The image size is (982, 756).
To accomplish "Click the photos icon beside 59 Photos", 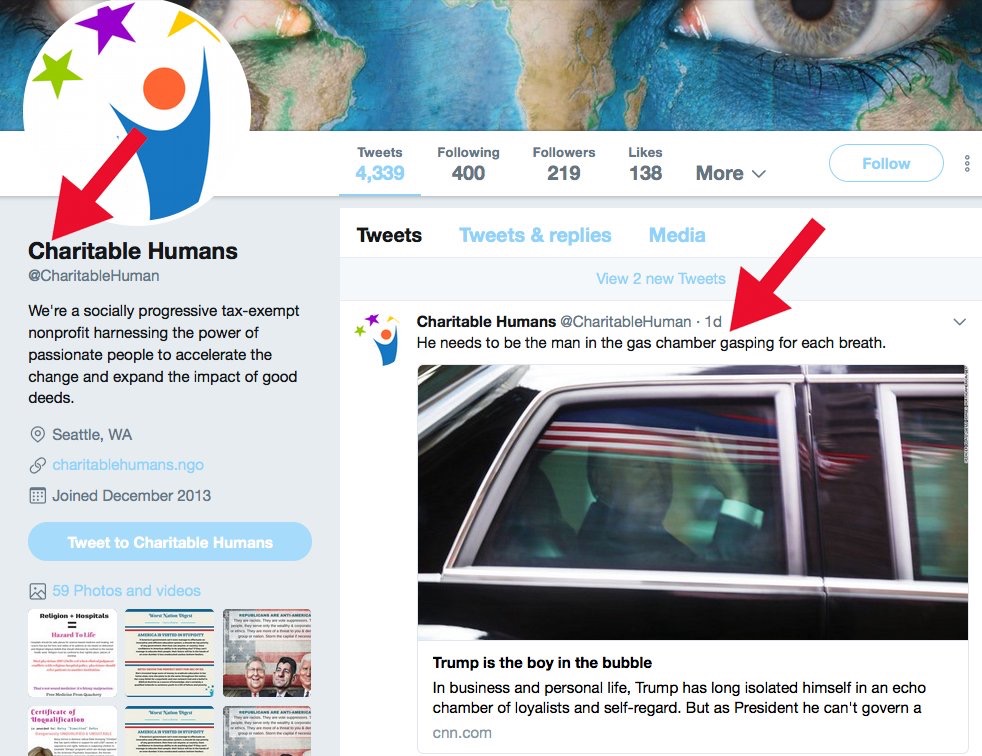I will (x=38, y=591).
